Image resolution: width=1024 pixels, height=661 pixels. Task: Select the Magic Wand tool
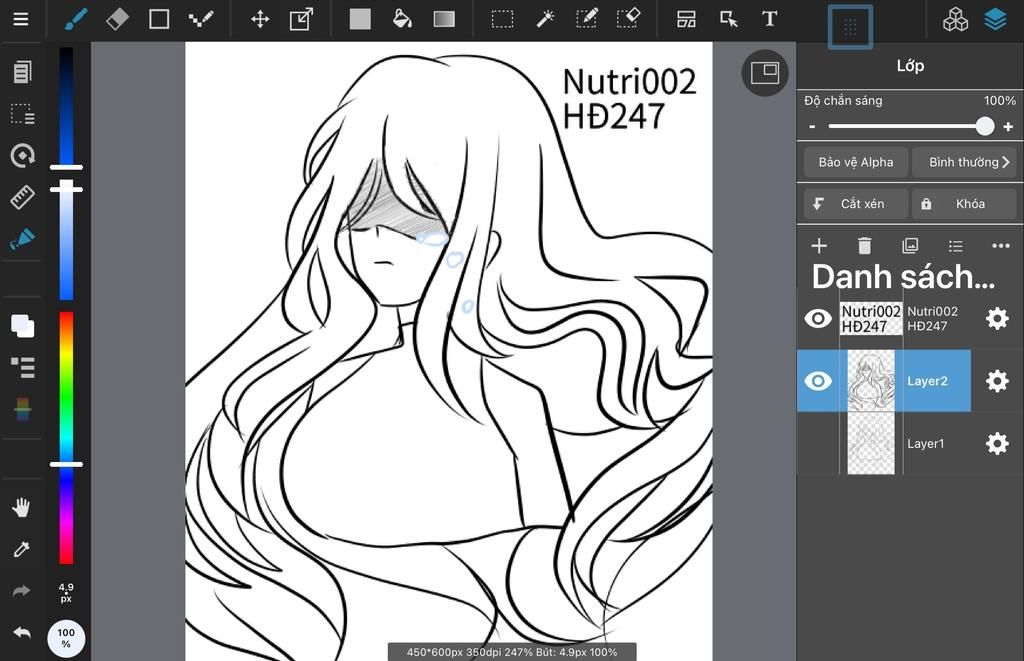(545, 19)
